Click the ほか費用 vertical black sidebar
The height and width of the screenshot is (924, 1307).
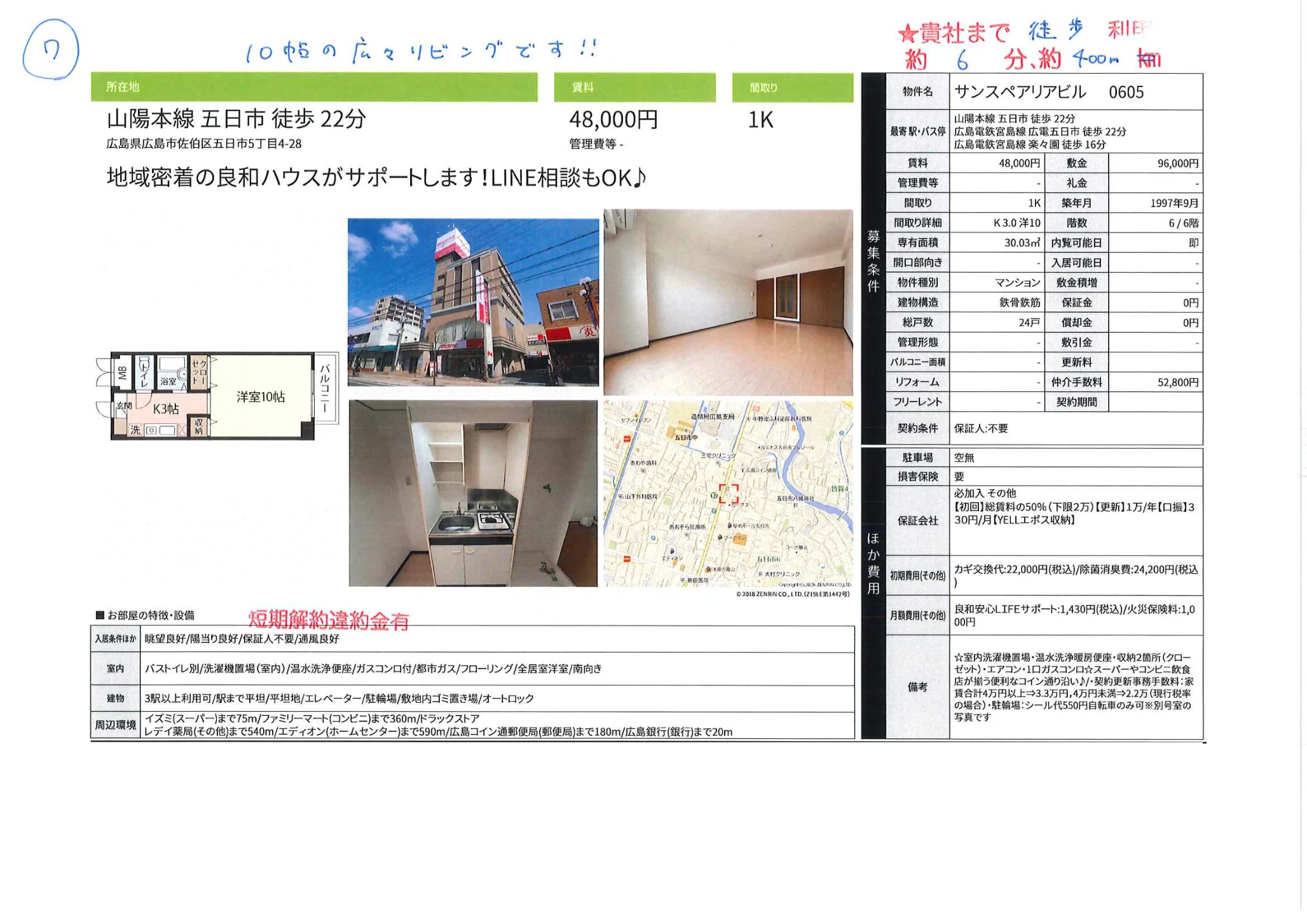pos(873,562)
